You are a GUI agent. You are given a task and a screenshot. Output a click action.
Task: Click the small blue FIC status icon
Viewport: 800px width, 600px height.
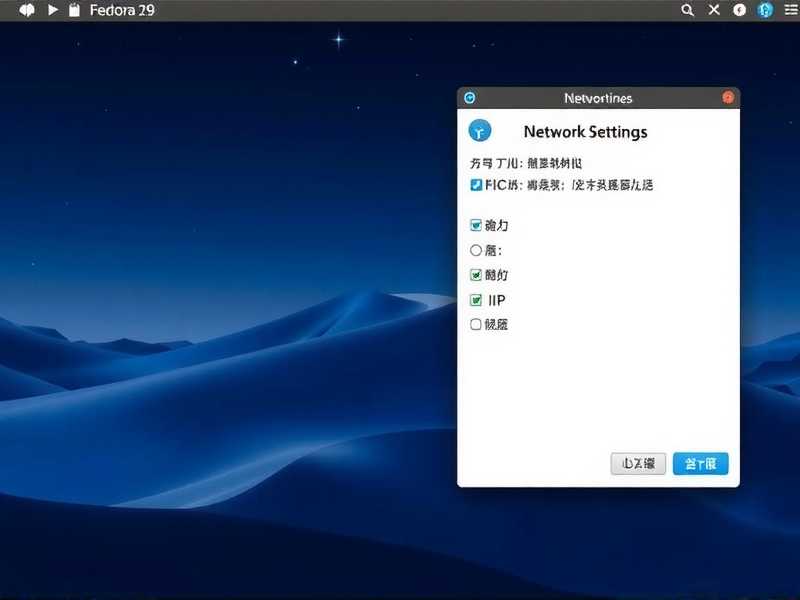click(x=476, y=185)
